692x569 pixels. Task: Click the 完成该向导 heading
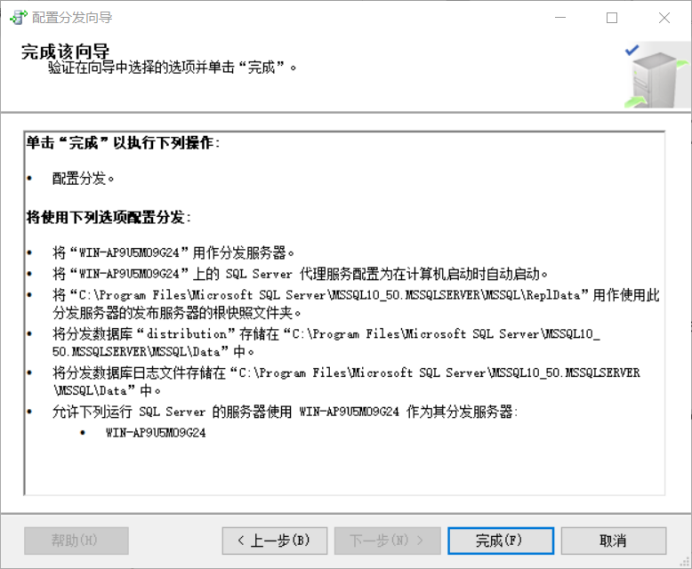pos(66,52)
